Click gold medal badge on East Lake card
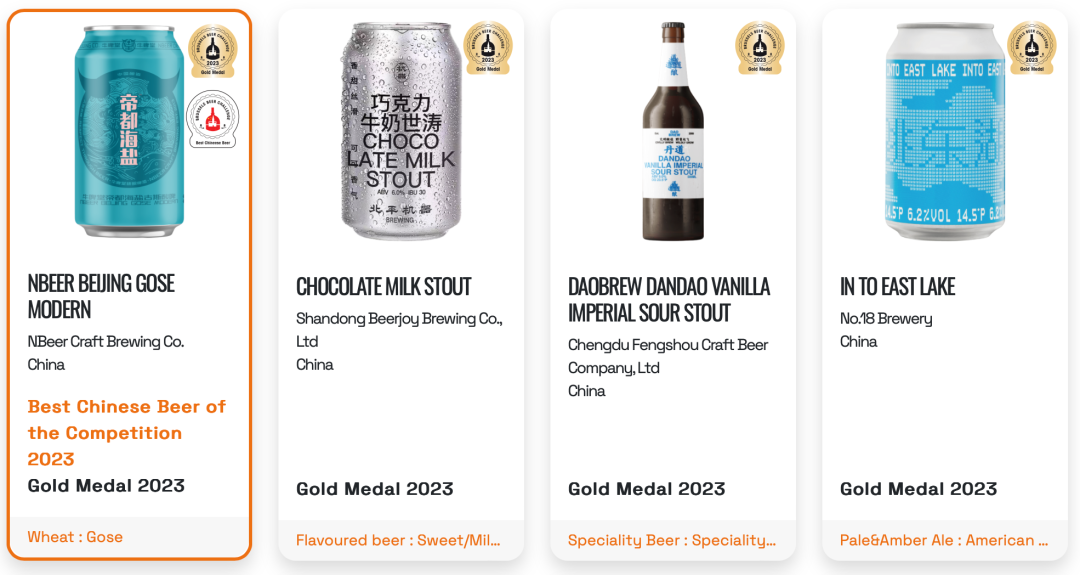Screen dimensions: 1080x575 coord(1031,48)
